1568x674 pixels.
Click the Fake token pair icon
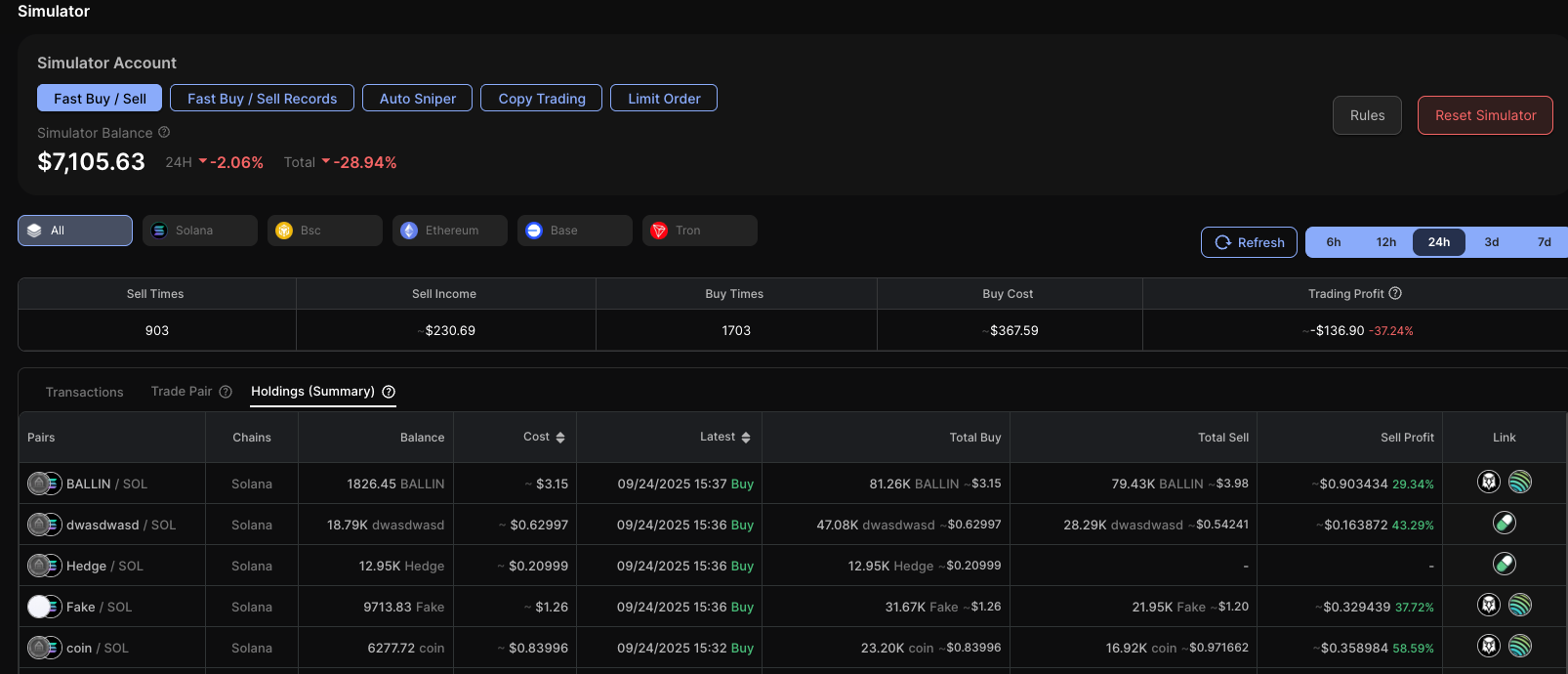44,607
